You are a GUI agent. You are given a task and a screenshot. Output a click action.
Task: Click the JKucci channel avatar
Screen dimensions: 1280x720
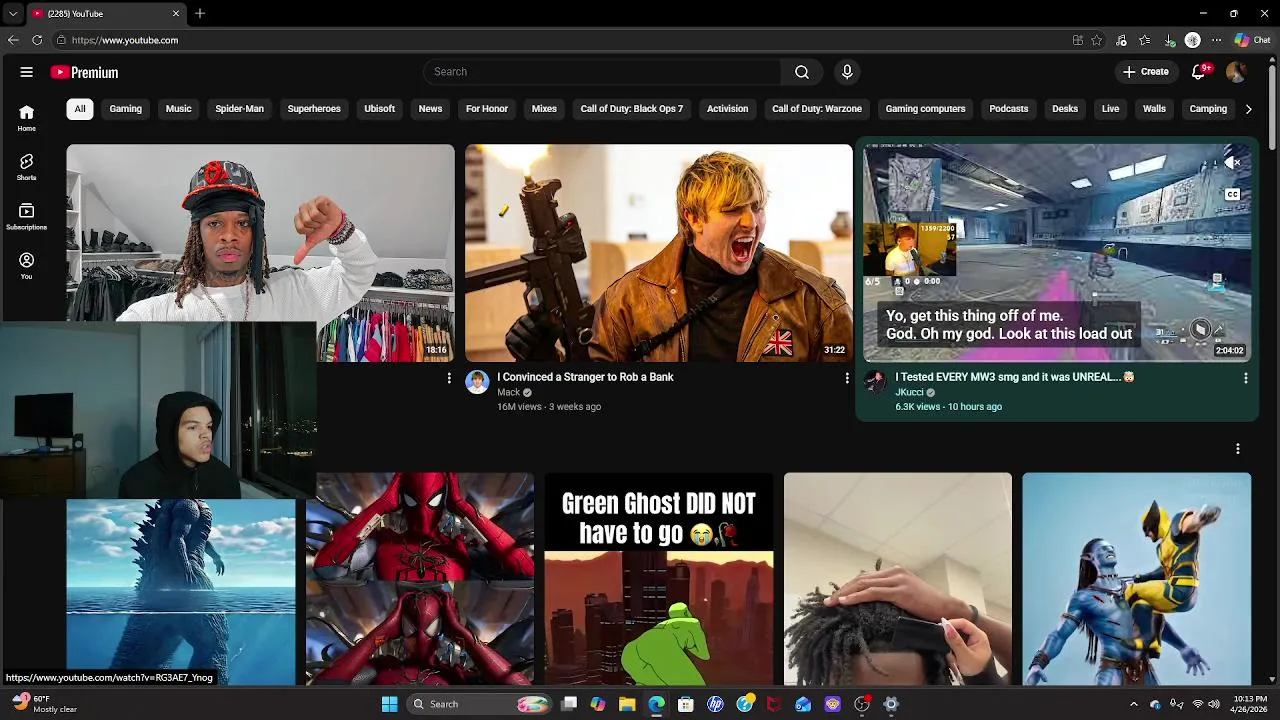tap(875, 383)
